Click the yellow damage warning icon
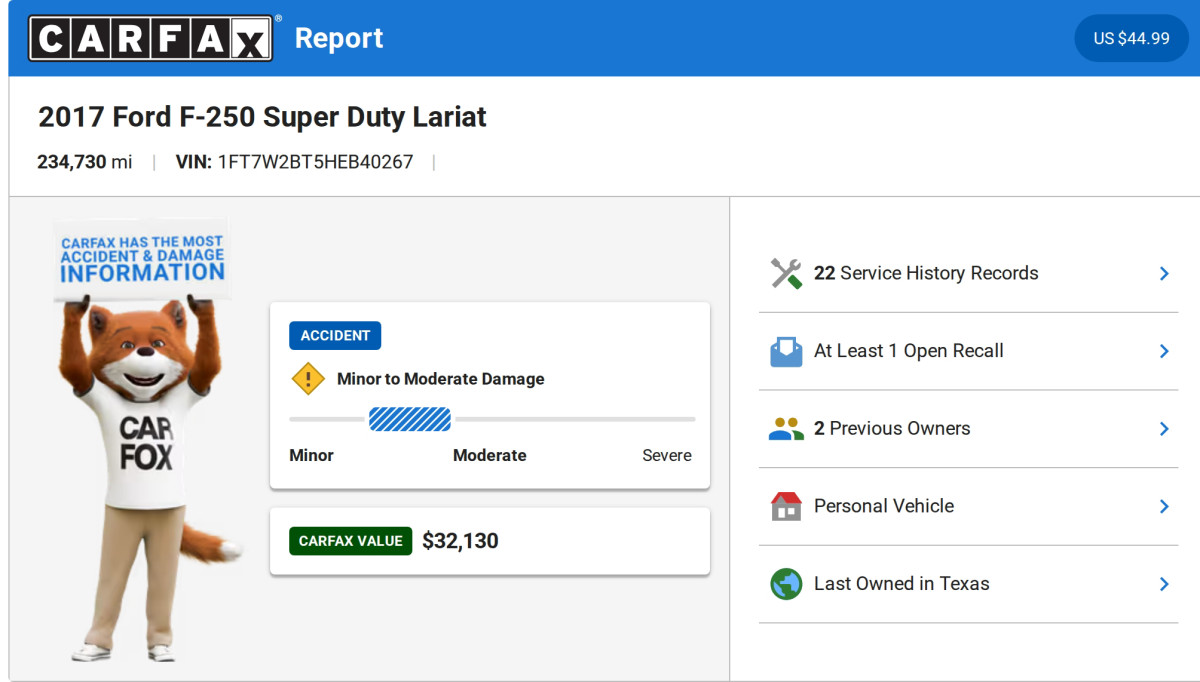 (308, 379)
